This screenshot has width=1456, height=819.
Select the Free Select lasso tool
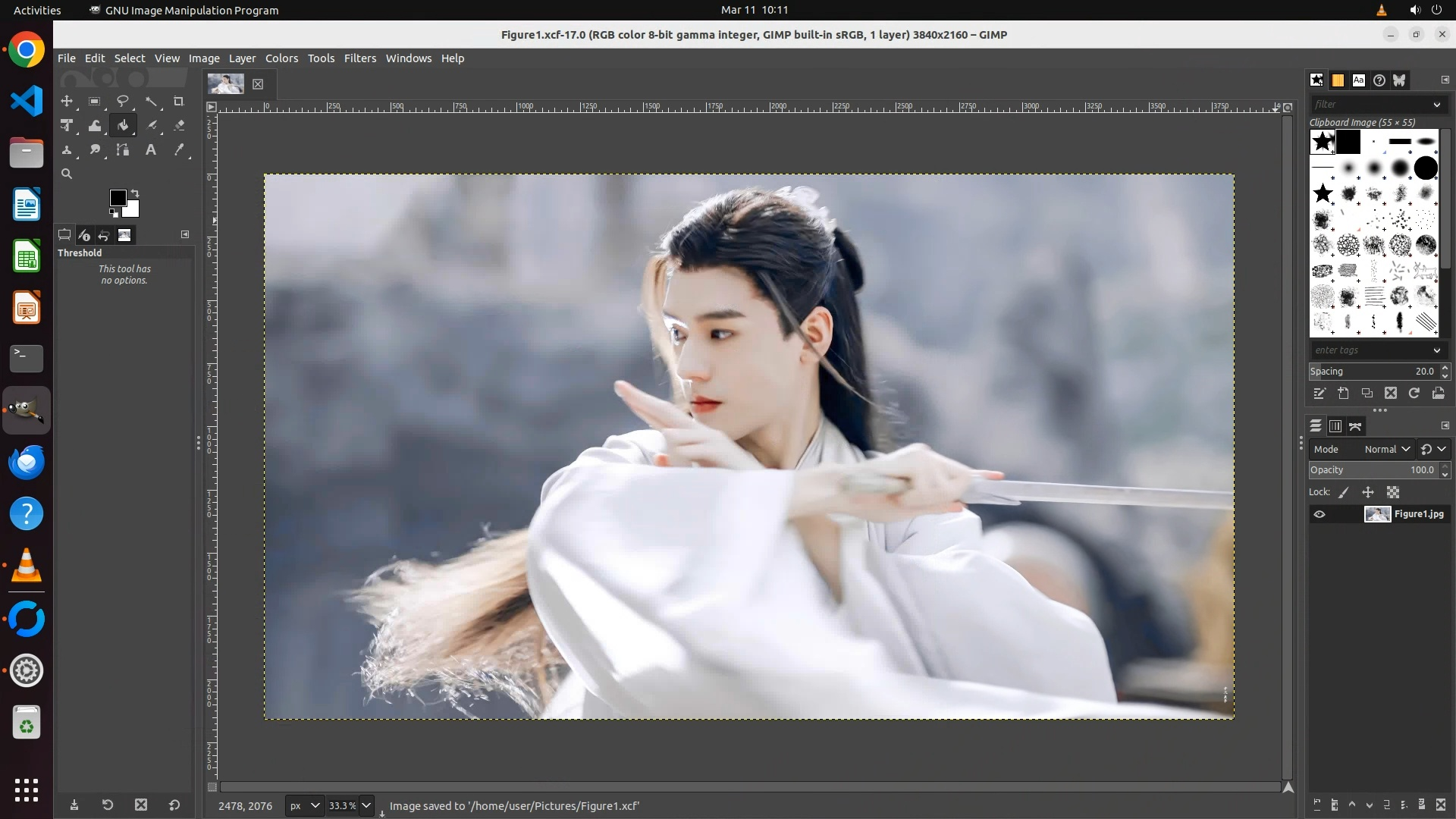pyautogui.click(x=123, y=101)
